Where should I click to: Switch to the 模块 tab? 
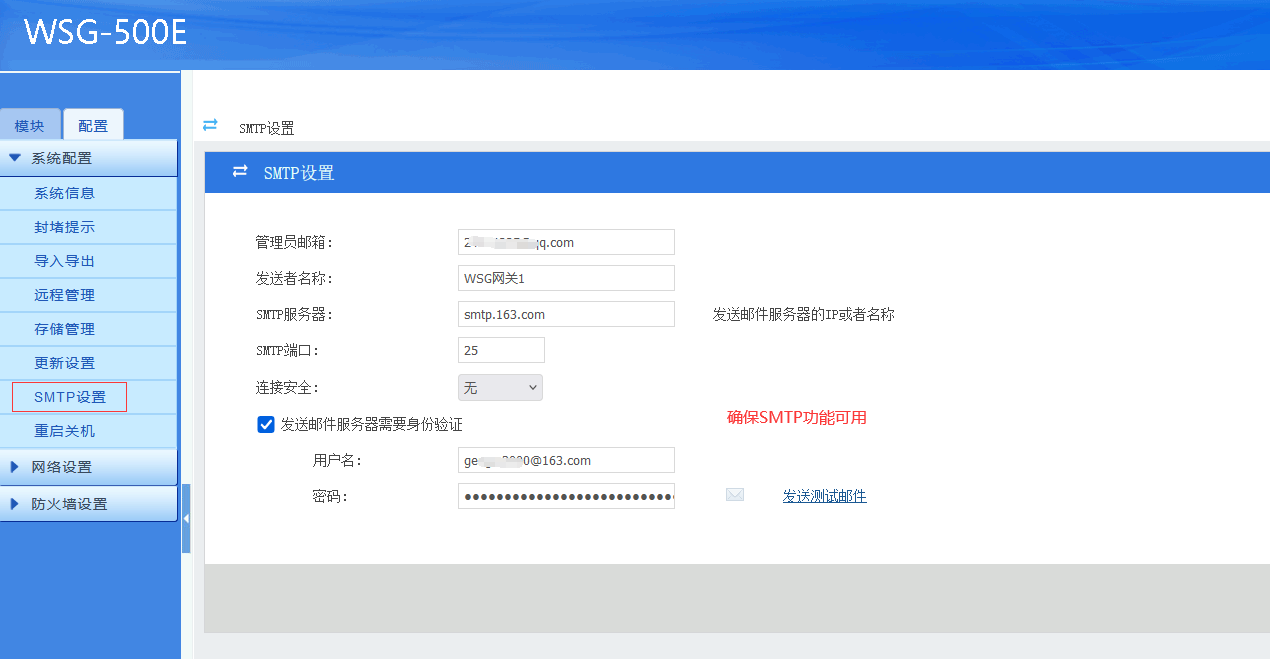pyautogui.click(x=30, y=126)
